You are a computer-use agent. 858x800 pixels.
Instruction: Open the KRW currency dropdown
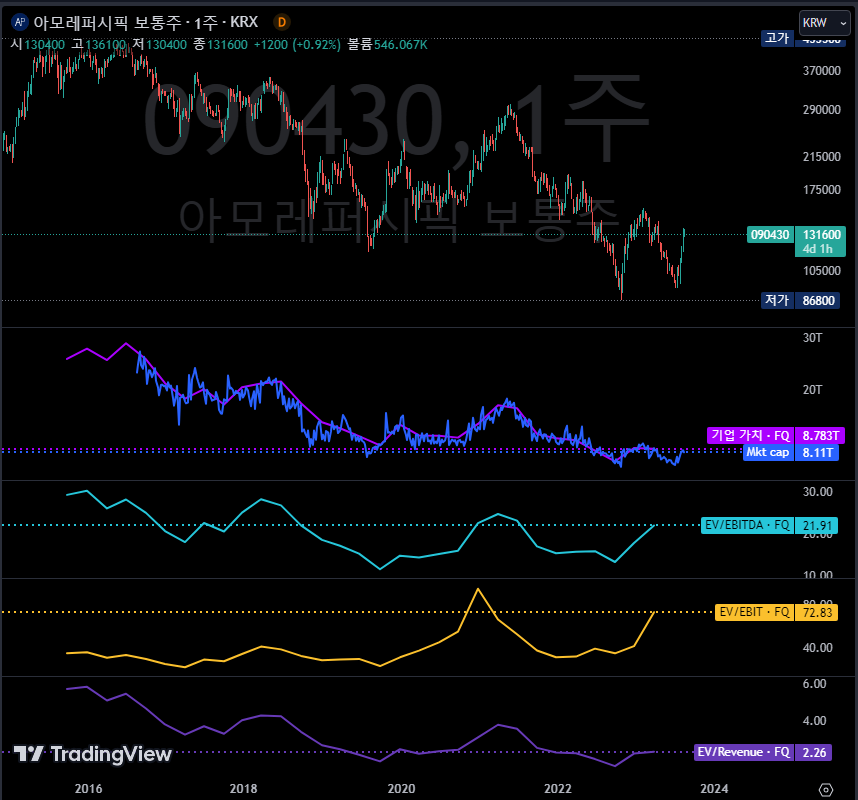825,23
